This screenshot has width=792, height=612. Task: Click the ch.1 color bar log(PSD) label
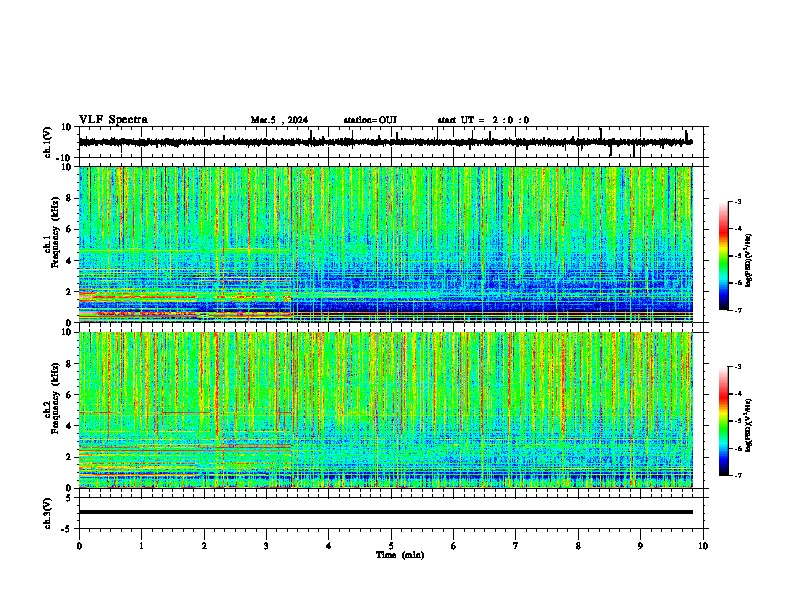(749, 261)
